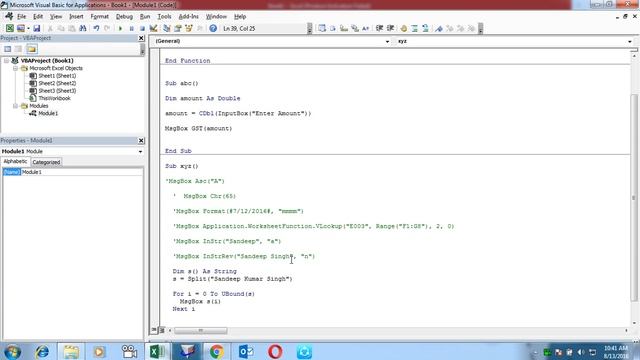Image resolution: width=640 pixels, height=360 pixels.
Task: Click View Code in the Project panel
Action: click(x=7, y=49)
